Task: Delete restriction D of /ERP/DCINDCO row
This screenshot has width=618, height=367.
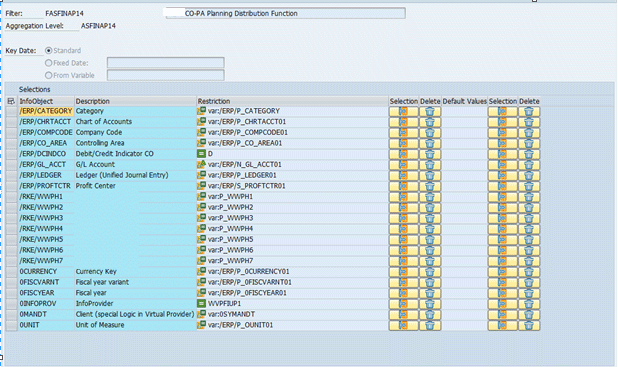Action: click(x=430, y=154)
